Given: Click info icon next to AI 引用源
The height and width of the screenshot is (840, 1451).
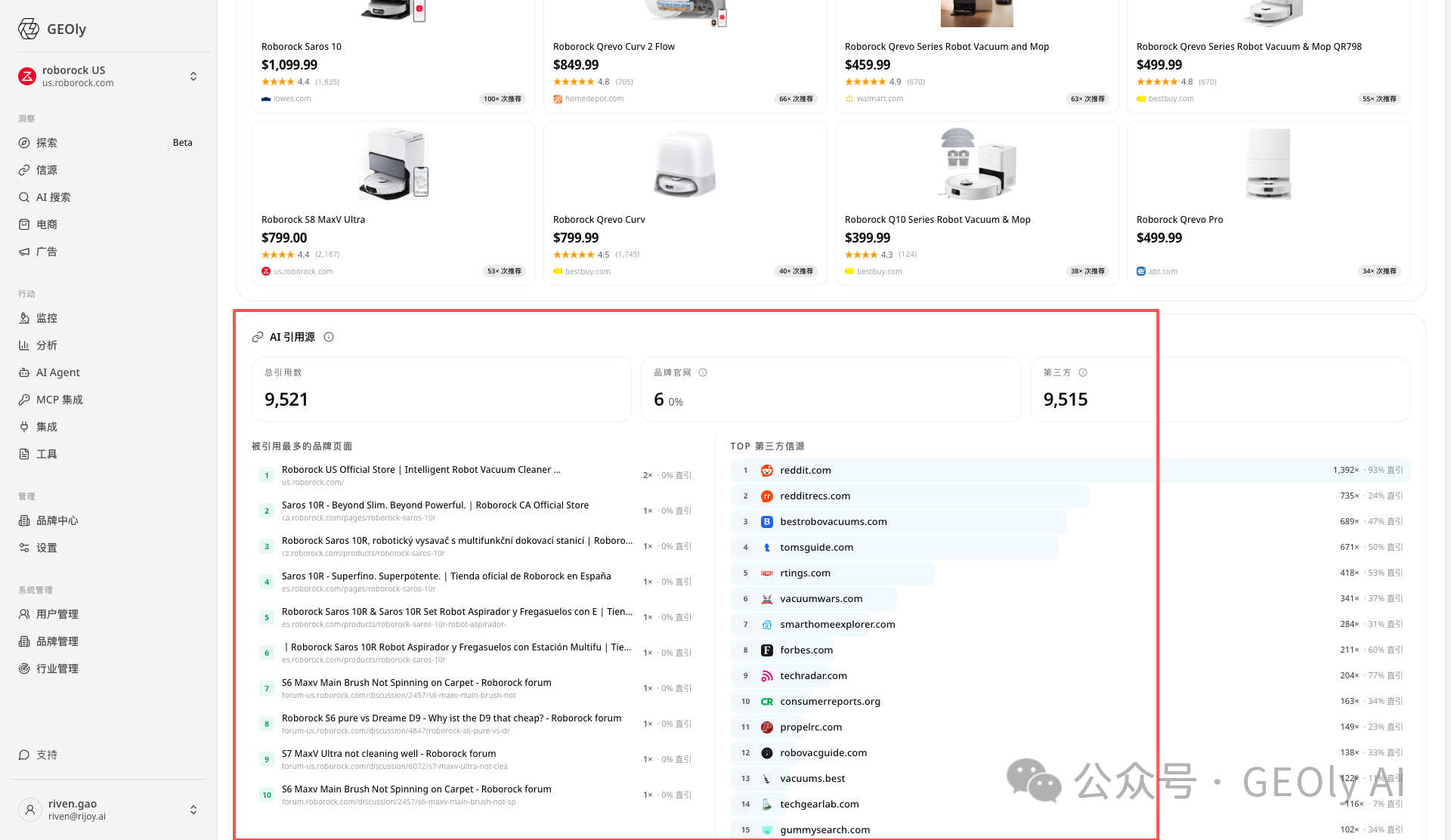Looking at the screenshot, I should point(329,337).
